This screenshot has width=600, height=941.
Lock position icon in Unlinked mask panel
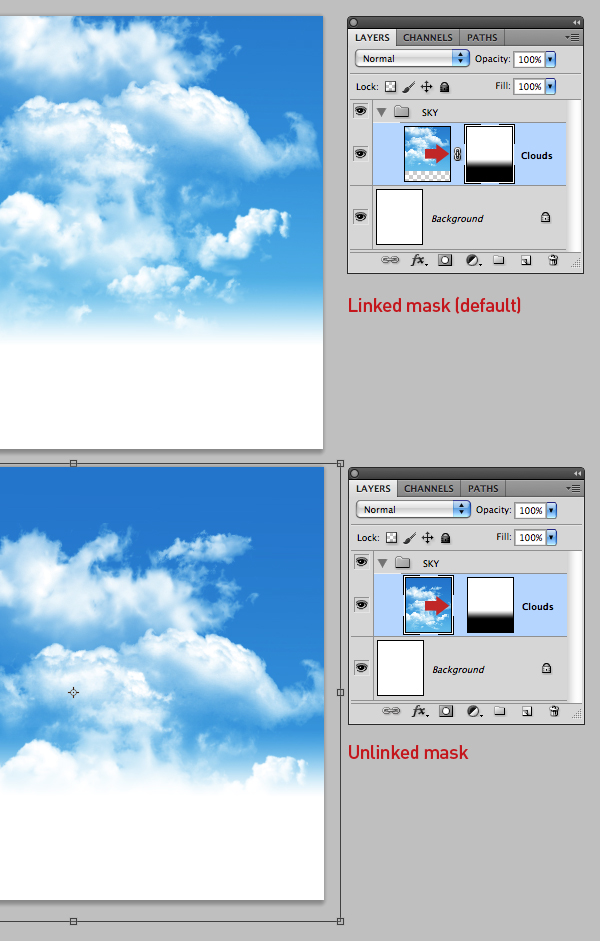point(428,538)
